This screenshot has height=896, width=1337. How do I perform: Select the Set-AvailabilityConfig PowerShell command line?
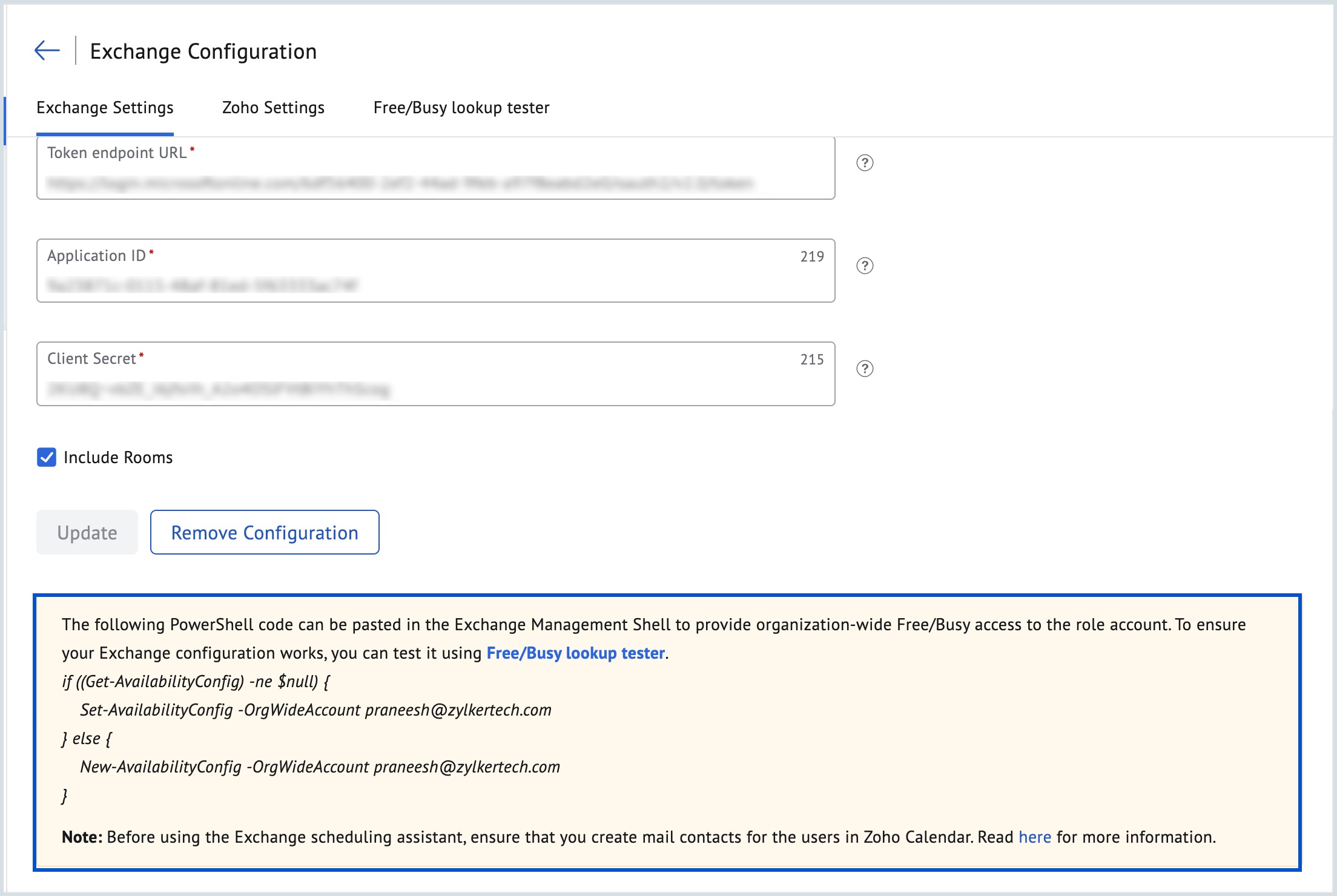(315, 710)
